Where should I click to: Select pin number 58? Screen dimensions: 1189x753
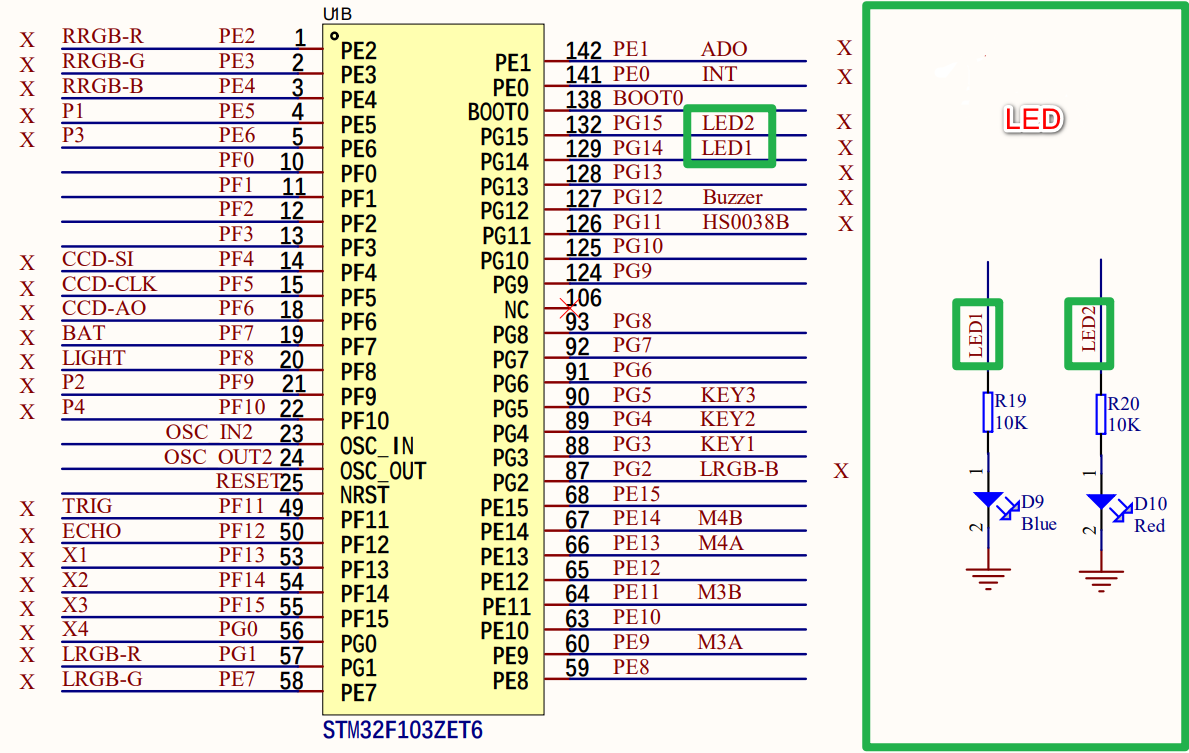tap(291, 680)
